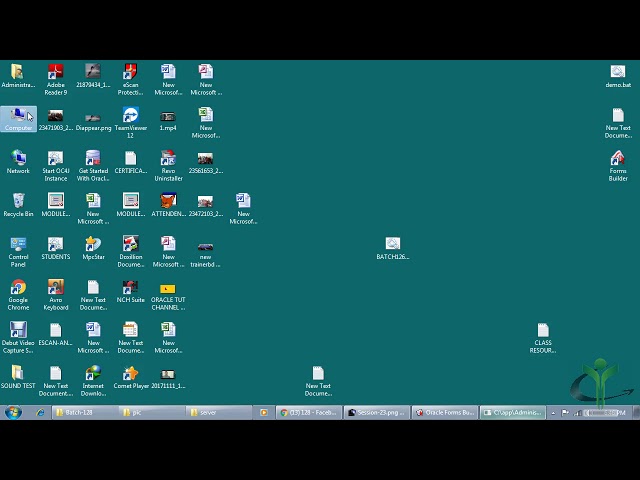Click the network signal tray icon
Image resolution: width=640 pixels, height=480 pixels.
tap(578, 413)
